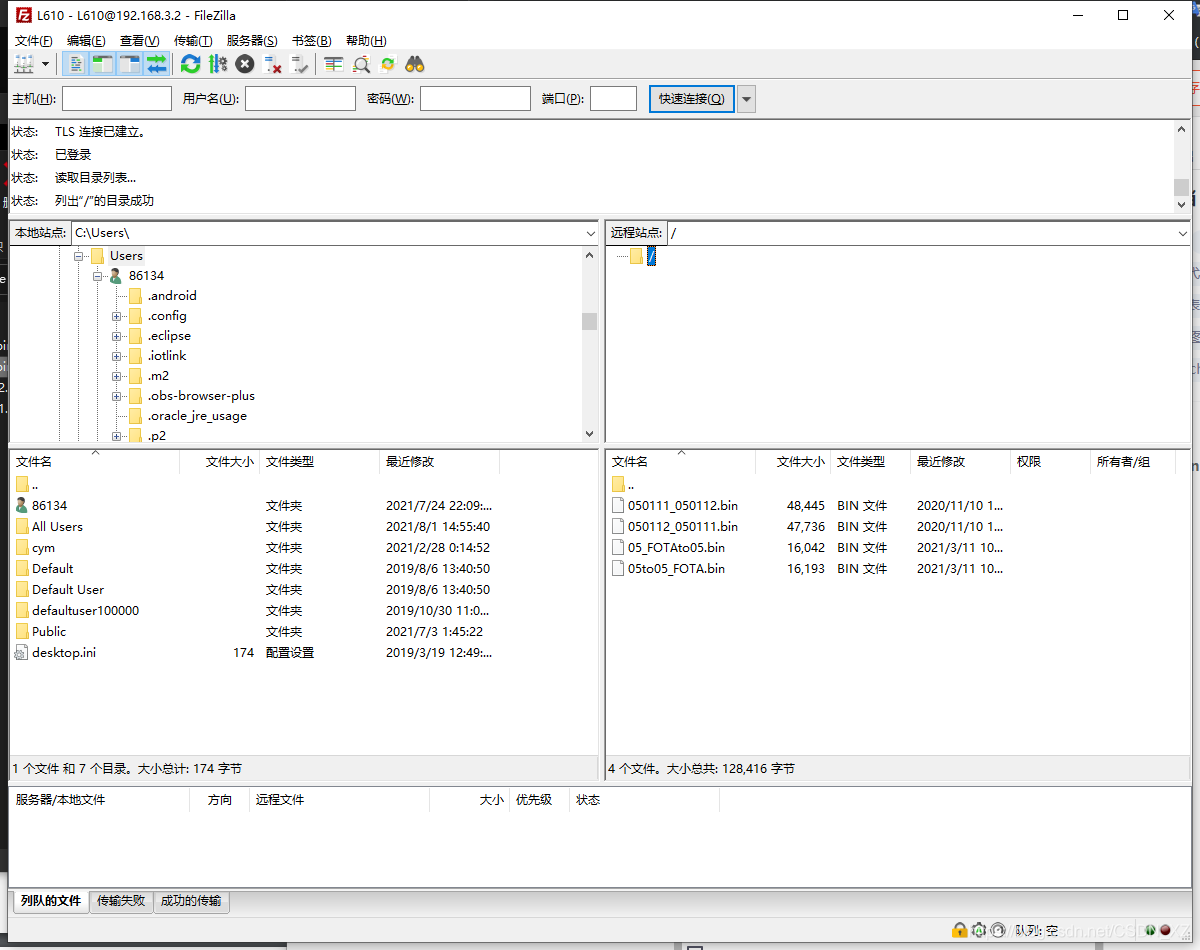This screenshot has height=950, width=1200.
Task: Open the 文件(F) menu
Action: 33,40
